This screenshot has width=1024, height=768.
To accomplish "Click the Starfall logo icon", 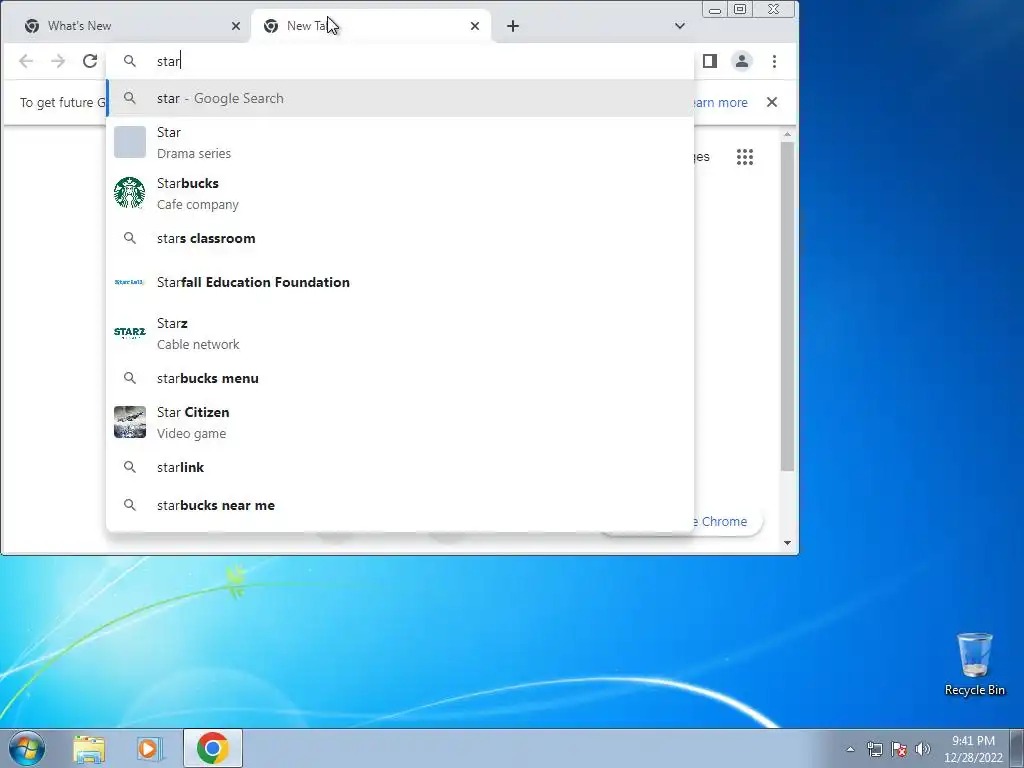I will (x=129, y=282).
